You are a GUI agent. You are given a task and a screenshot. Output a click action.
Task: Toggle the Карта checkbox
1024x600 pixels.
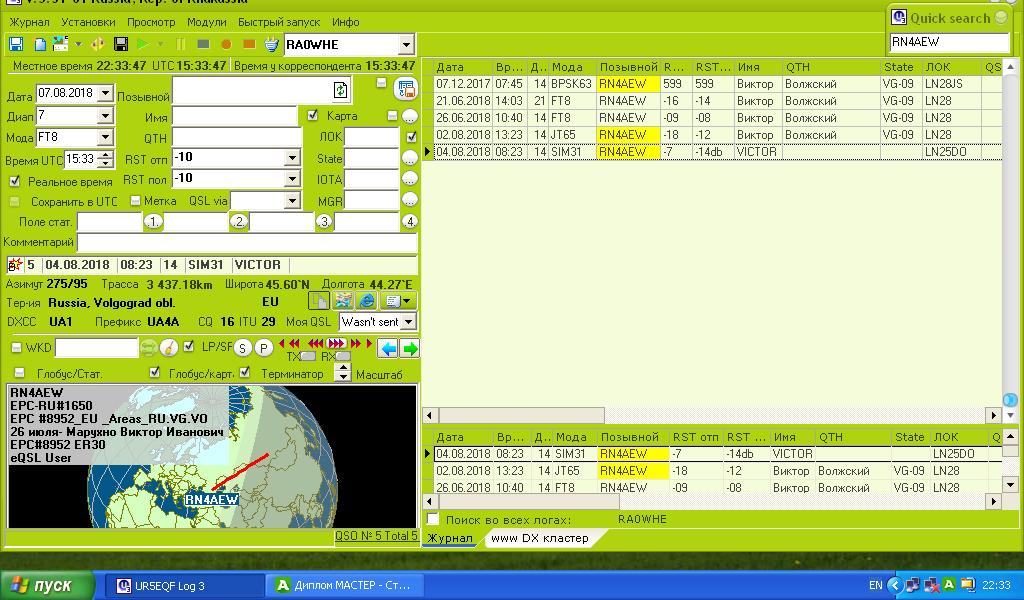(313, 116)
